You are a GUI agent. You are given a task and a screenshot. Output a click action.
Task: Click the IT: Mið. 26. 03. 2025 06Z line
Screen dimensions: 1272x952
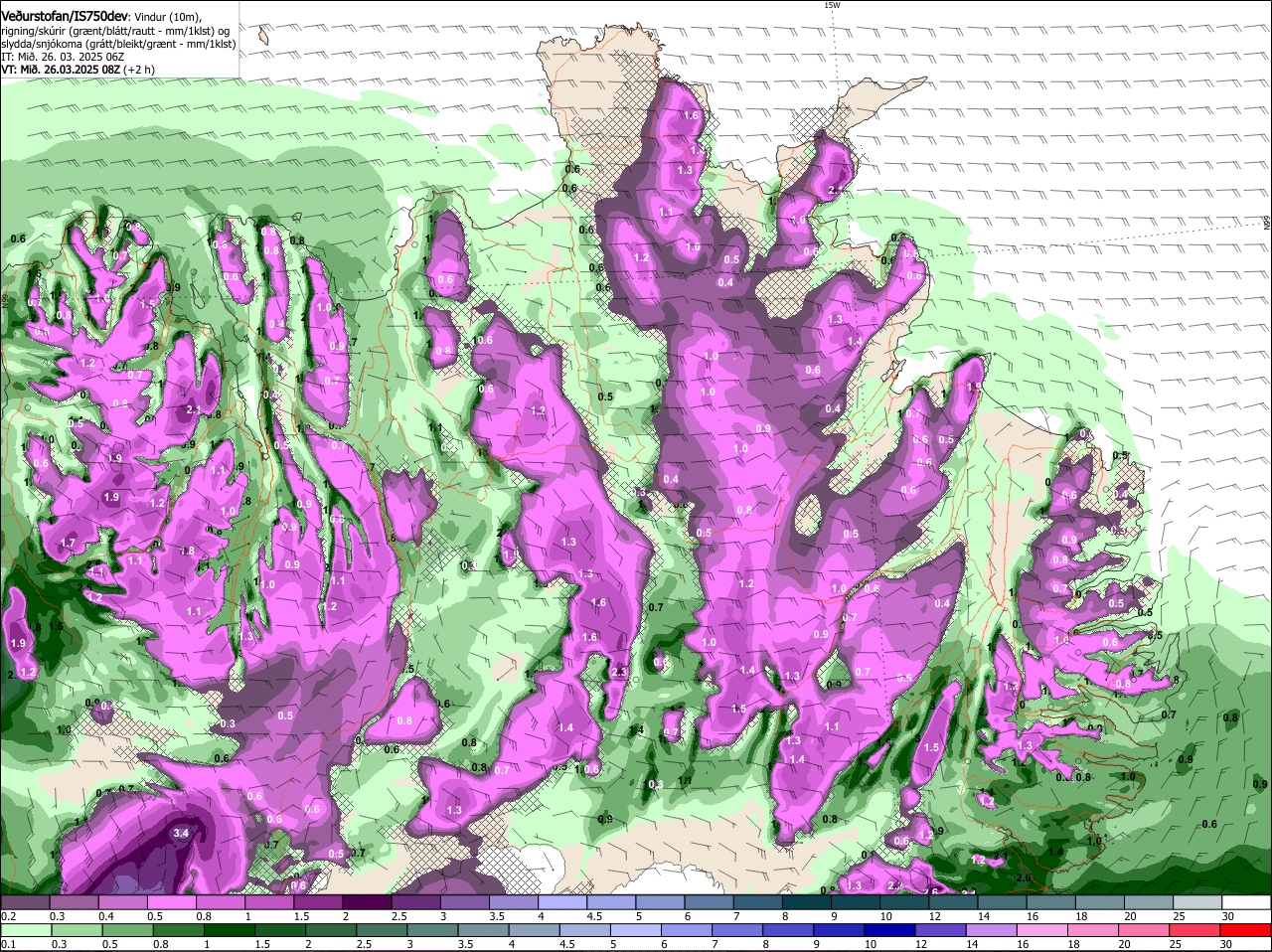pos(62,57)
